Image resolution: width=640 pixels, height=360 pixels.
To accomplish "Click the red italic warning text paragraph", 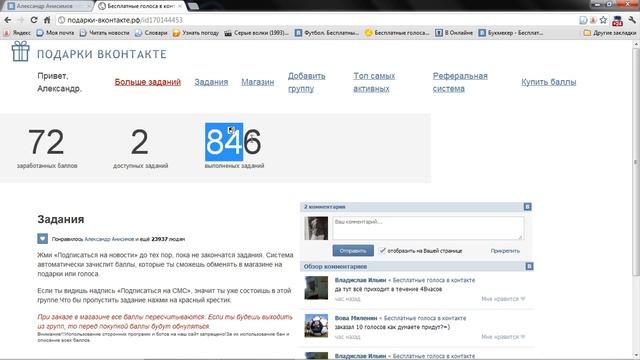I will pyautogui.click(x=165, y=322).
